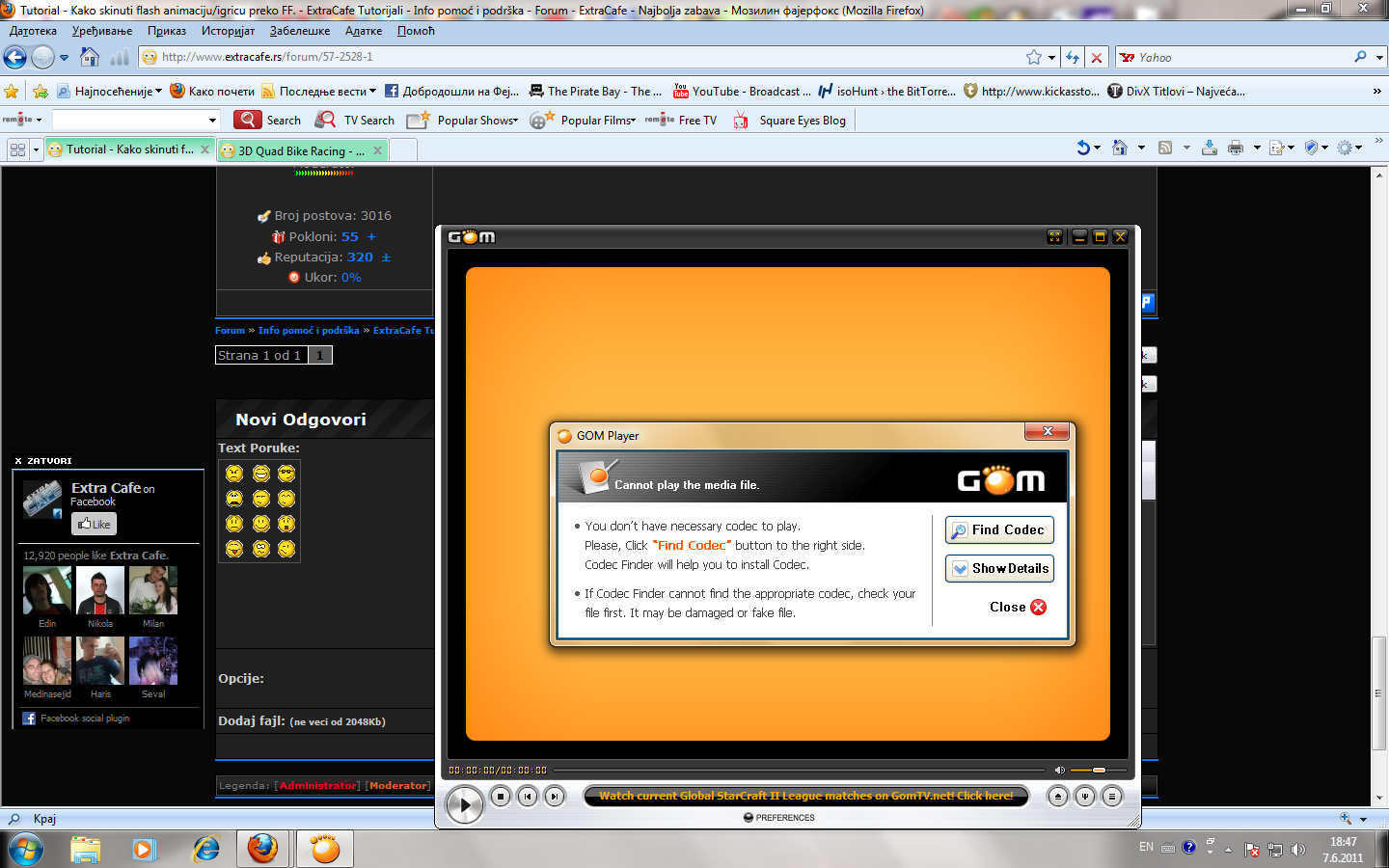The image size is (1389, 868).
Task: Open the gear tools dropdown arrow
Action: (x=1359, y=148)
